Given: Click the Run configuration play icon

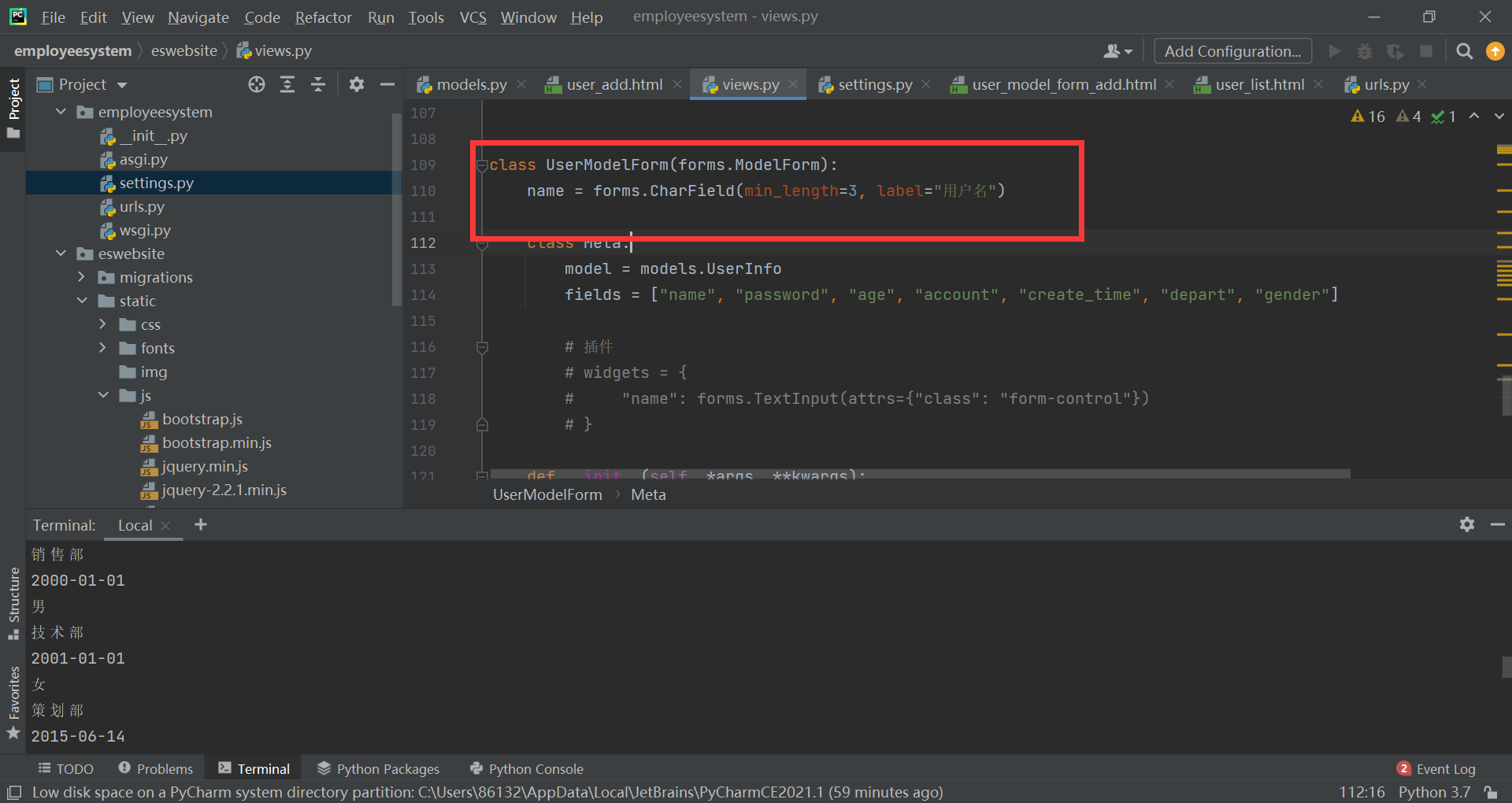Looking at the screenshot, I should tap(1334, 51).
